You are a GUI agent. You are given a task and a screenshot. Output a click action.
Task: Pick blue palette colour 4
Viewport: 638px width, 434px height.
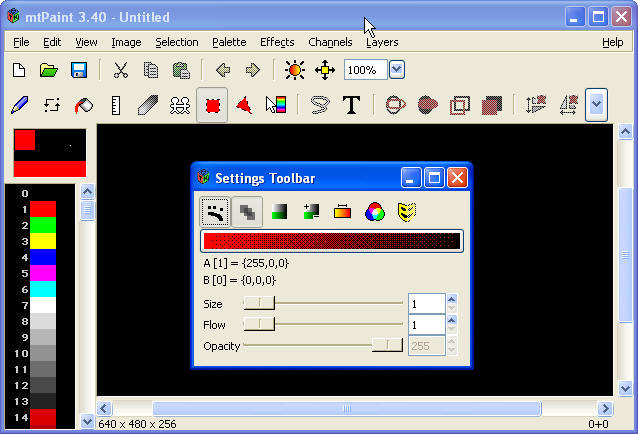tap(43, 257)
